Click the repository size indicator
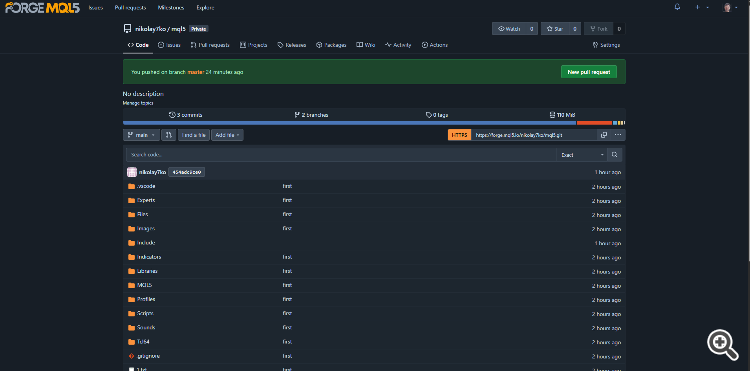This screenshot has height=371, width=750. point(562,115)
